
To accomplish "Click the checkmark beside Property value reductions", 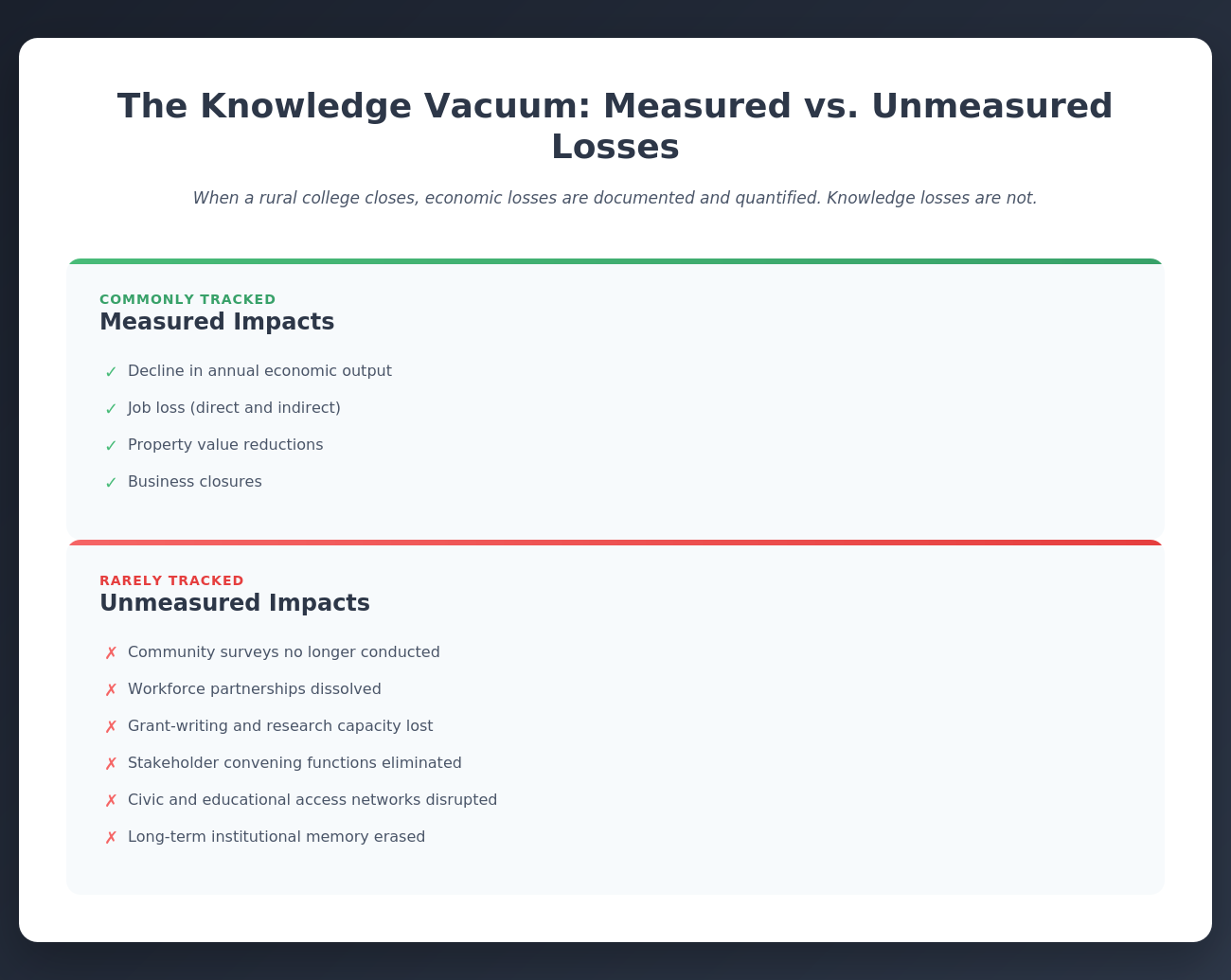I will [x=111, y=446].
